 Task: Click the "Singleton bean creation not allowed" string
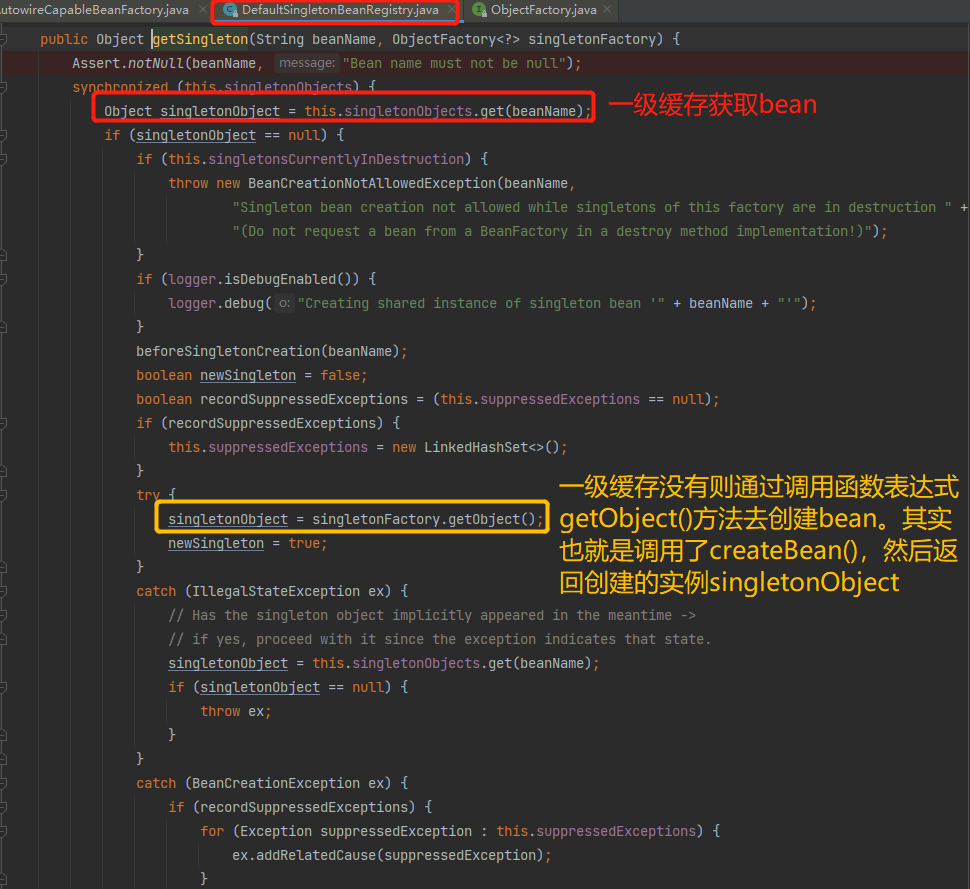(x=592, y=207)
